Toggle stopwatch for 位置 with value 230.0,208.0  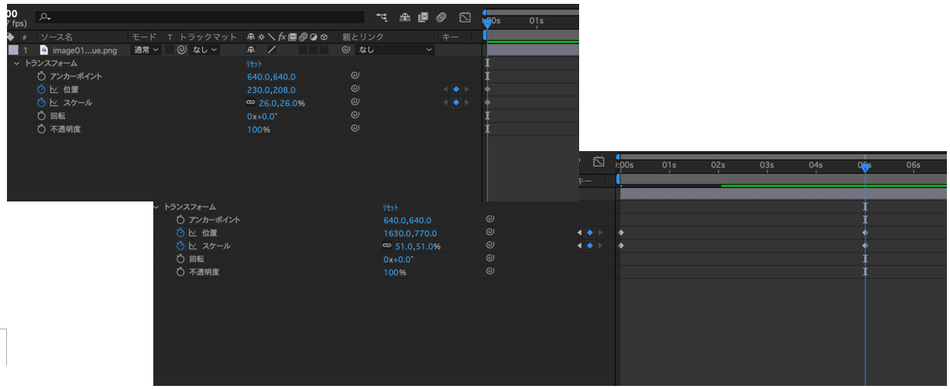point(41,89)
